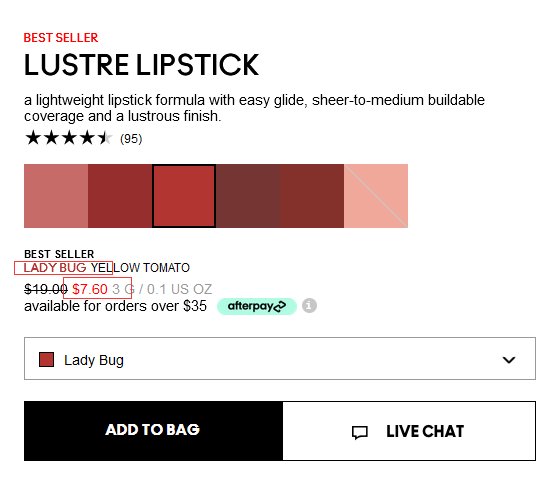Click the live chat speech bubble icon
This screenshot has width=545, height=496.
click(359, 432)
